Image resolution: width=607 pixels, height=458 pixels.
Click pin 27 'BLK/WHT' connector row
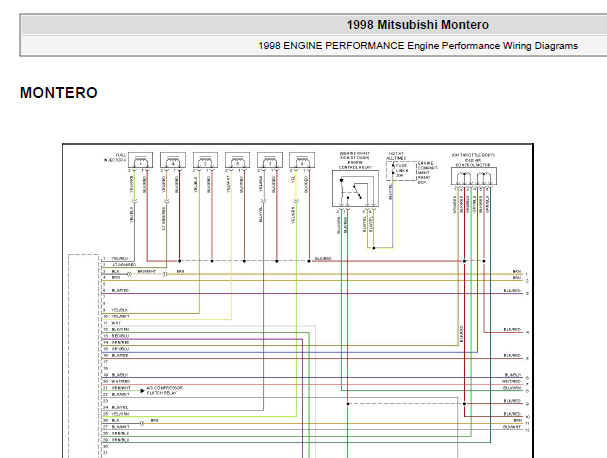pyautogui.click(x=116, y=427)
